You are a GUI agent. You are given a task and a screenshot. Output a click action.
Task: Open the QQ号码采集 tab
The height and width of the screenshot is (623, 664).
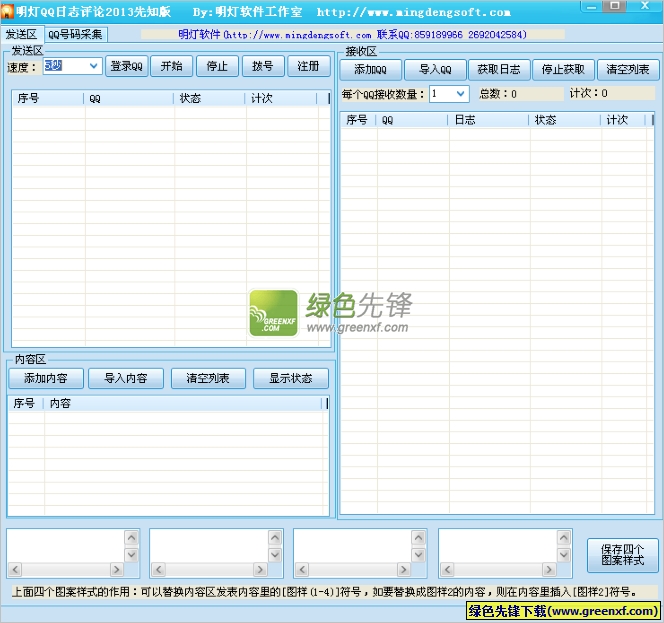point(75,34)
